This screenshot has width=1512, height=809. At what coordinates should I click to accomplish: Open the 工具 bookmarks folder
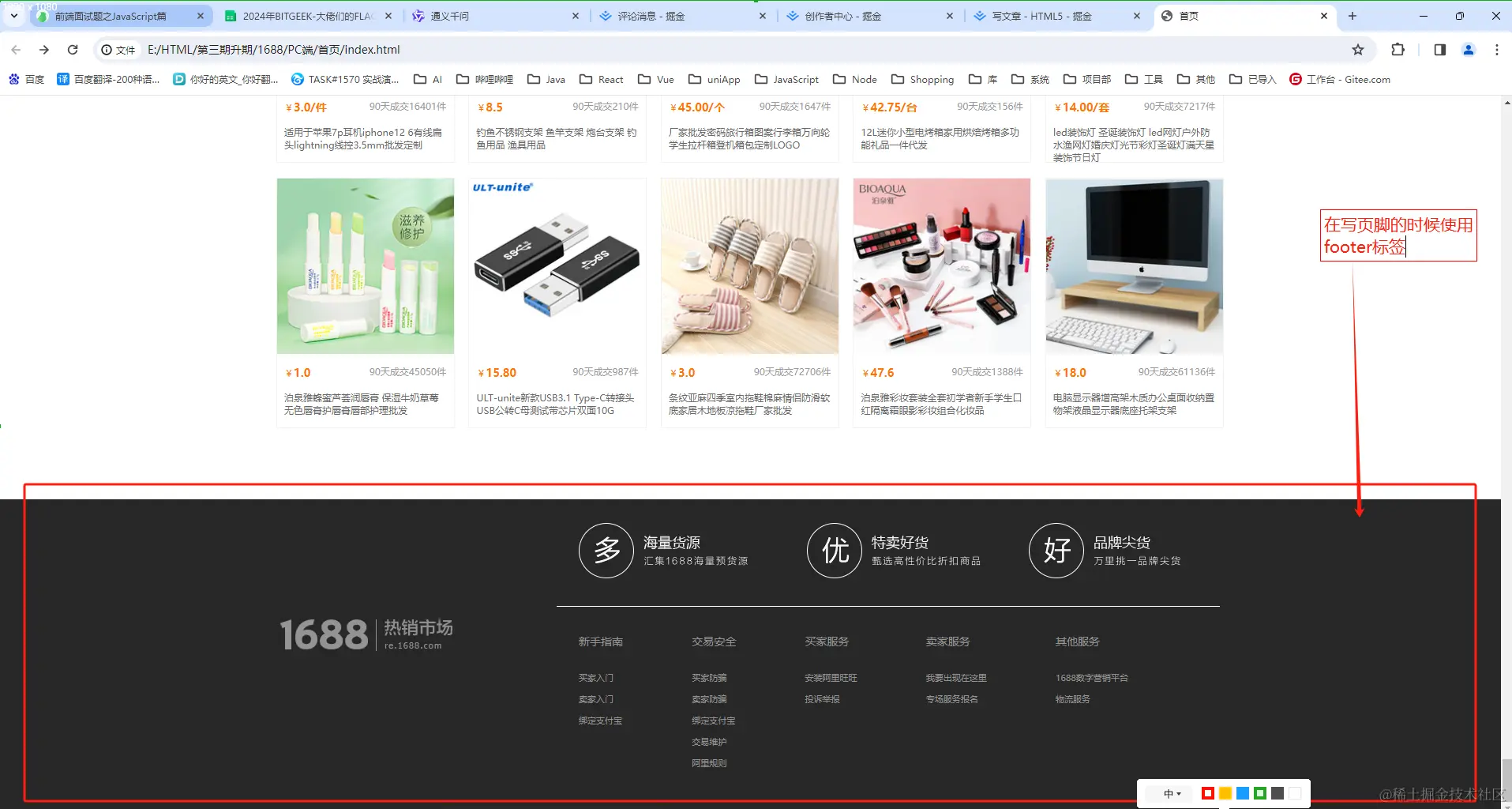pos(1144,79)
